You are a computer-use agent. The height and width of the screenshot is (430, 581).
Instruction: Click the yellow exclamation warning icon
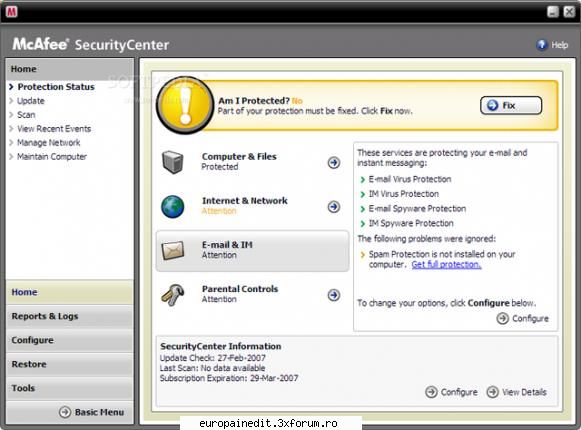185,105
